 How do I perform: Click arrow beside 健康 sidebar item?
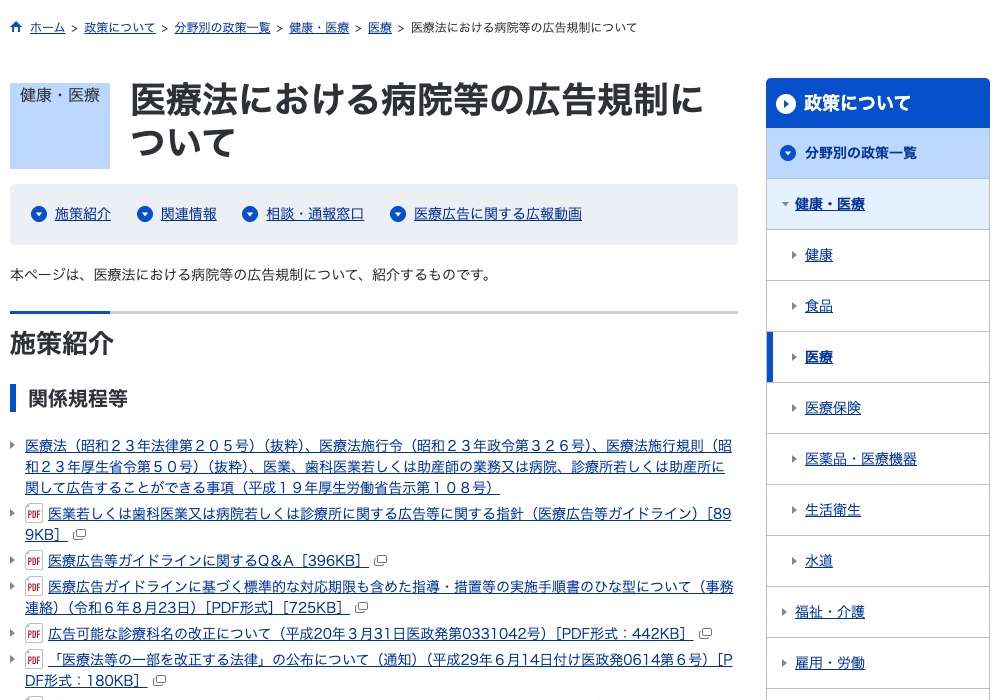pyautogui.click(x=794, y=255)
